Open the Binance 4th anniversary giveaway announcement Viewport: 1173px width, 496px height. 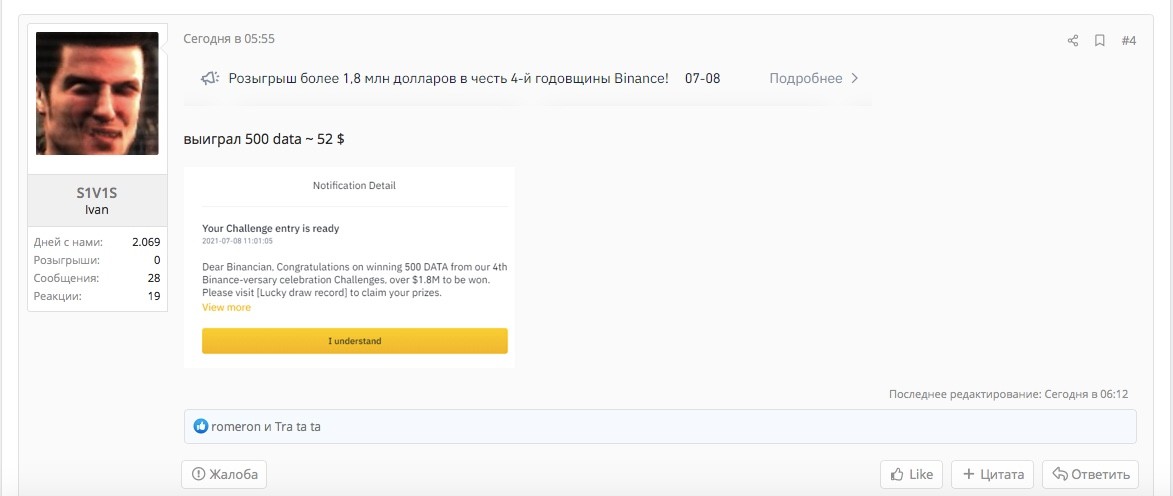click(448, 78)
